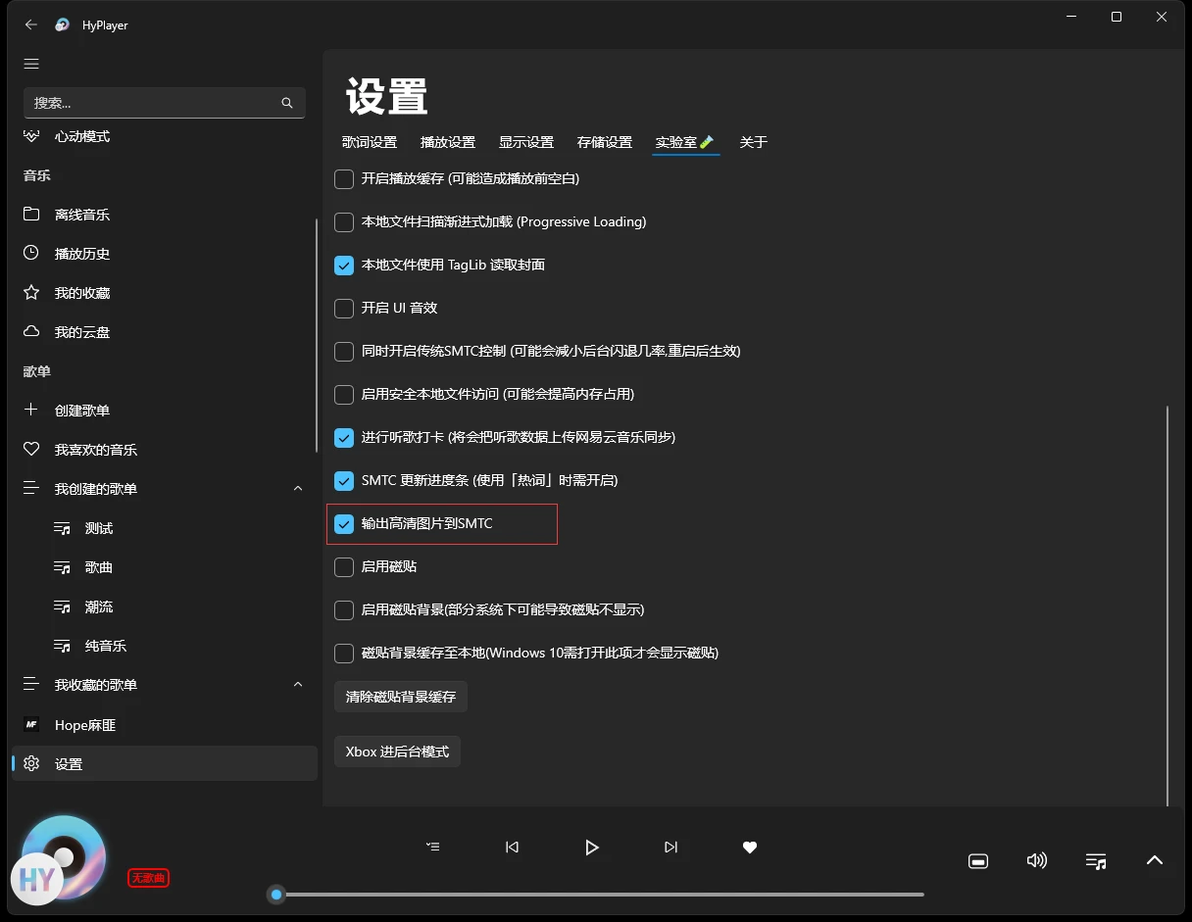The width and height of the screenshot is (1192, 922).
Task: Open 离线音乐 folder icon
Action: [31, 214]
